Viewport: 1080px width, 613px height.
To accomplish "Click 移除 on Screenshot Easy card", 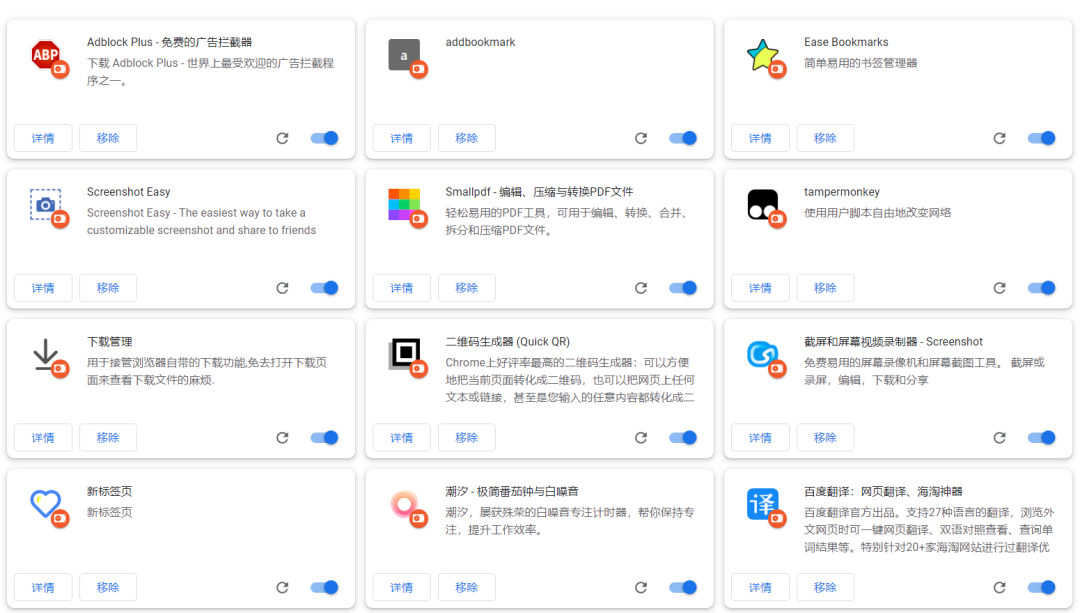I will point(108,288).
